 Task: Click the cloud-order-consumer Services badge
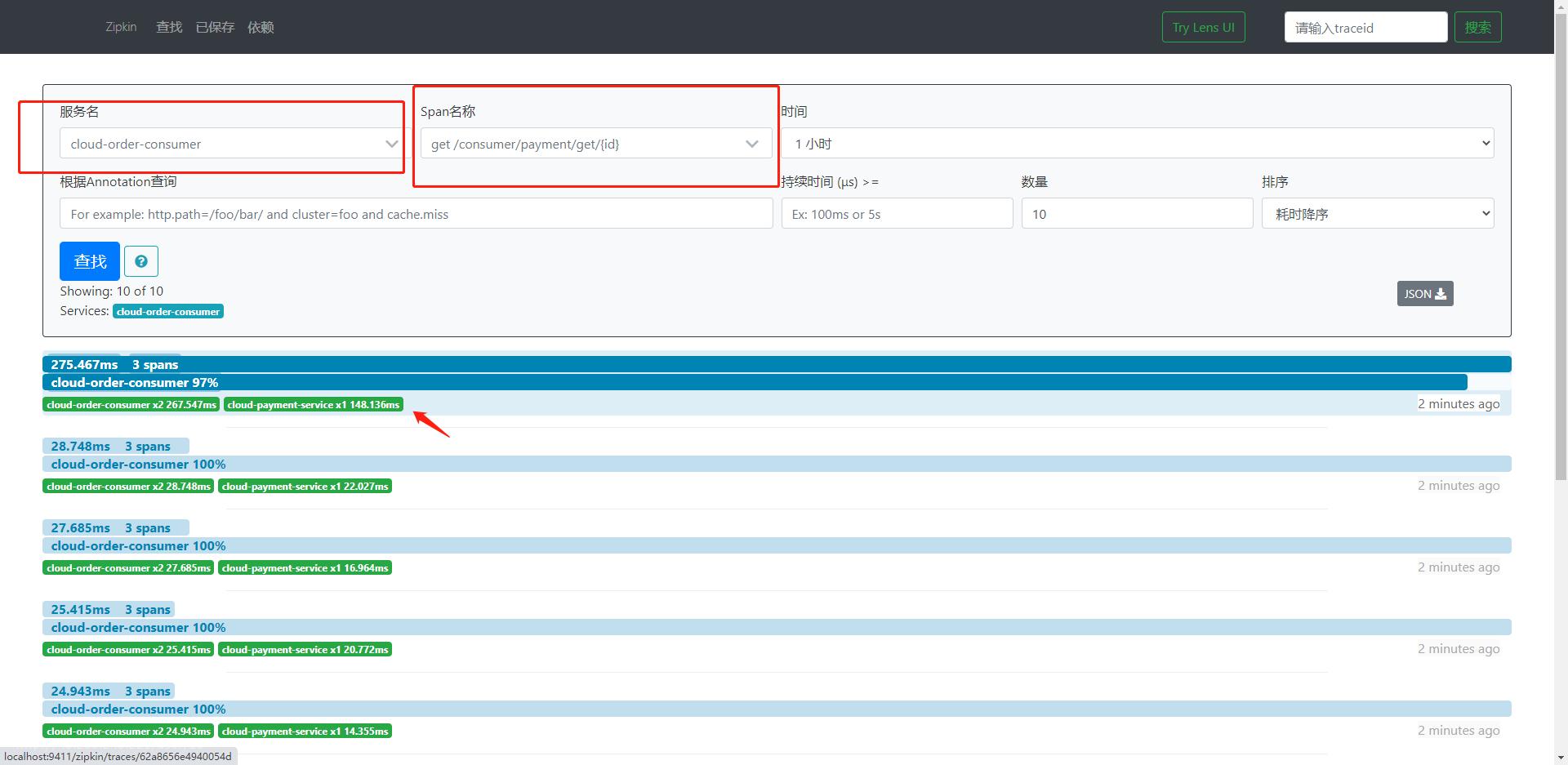(x=168, y=311)
